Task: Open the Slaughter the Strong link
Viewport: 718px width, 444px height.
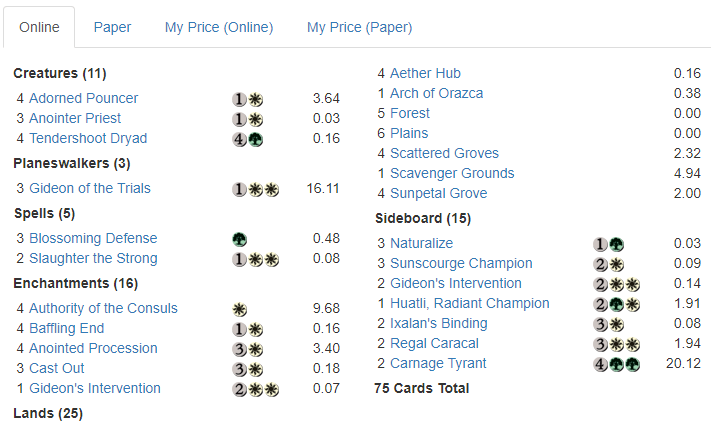Action: point(93,258)
